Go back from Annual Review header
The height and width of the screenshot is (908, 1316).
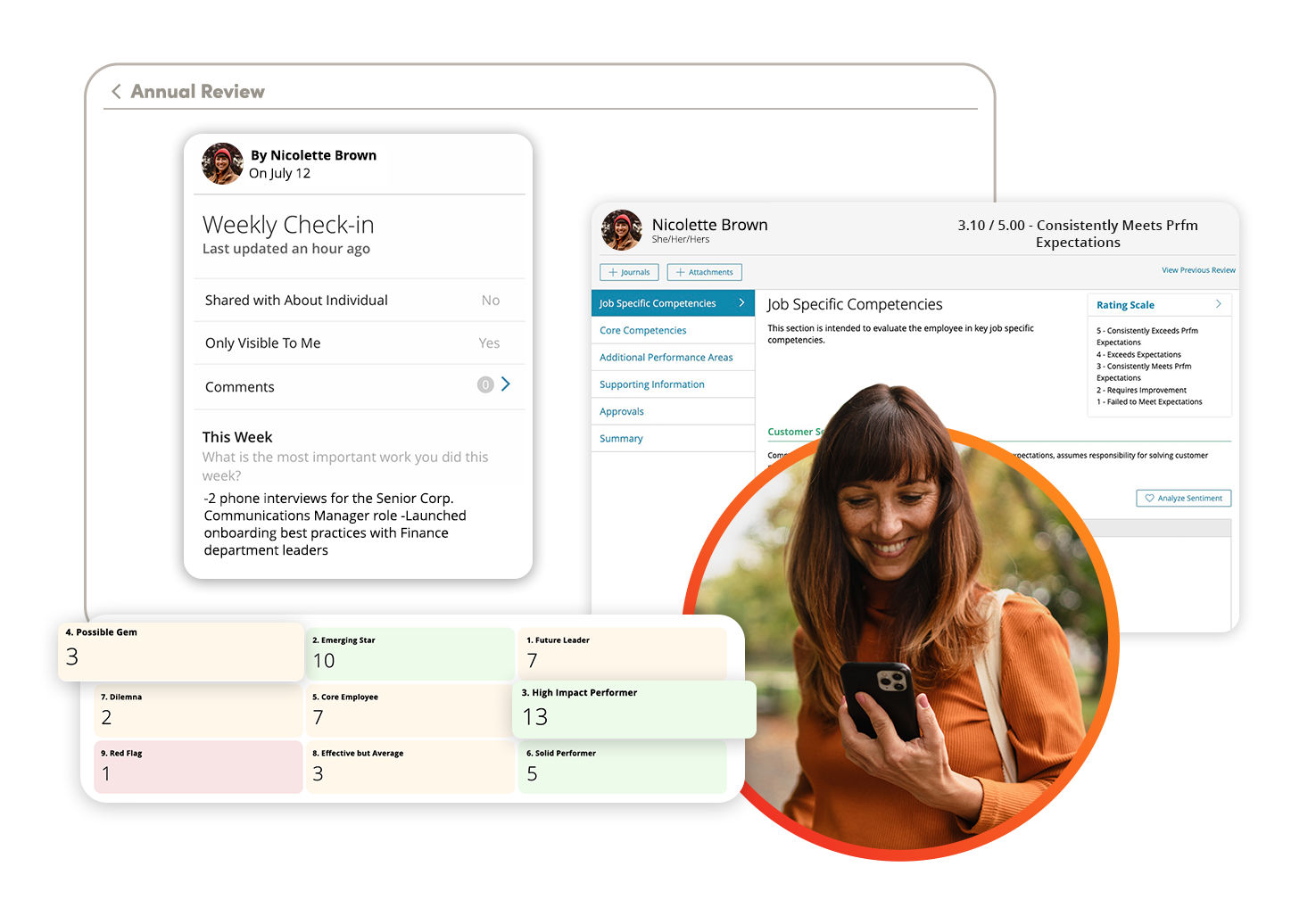[x=116, y=92]
